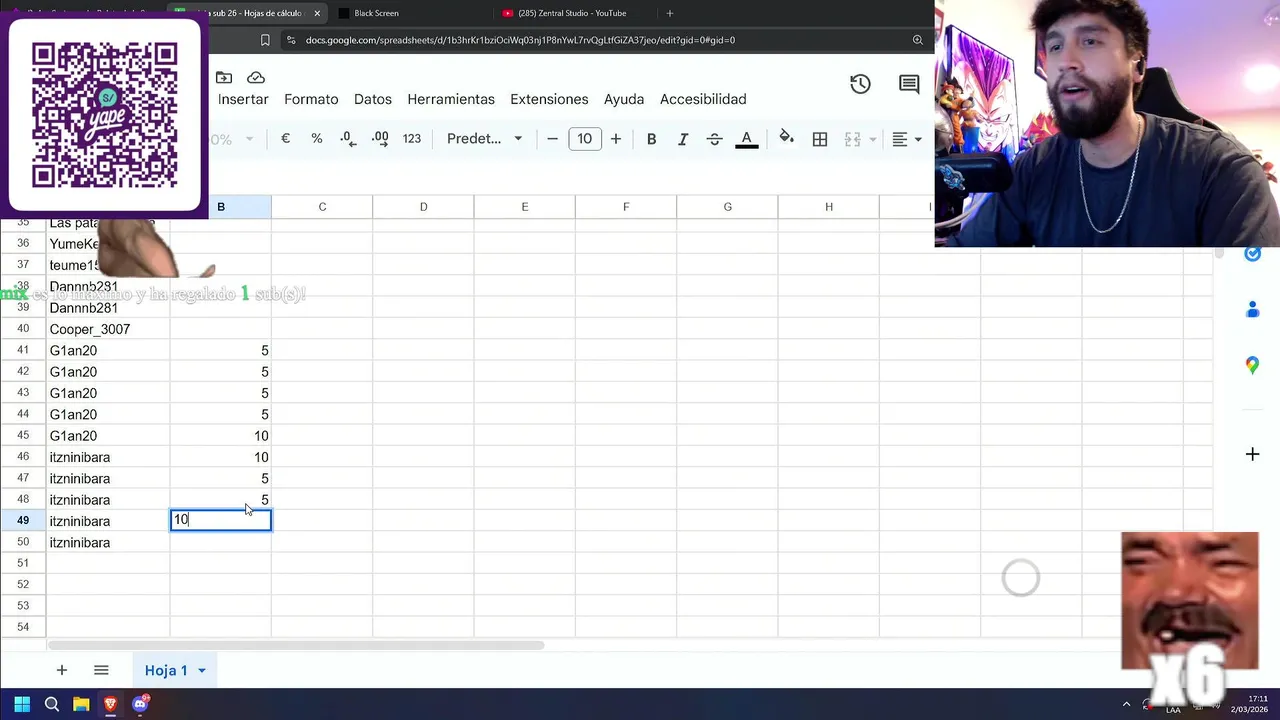Viewport: 1280px width, 720px height.
Task: Open merge cells dropdown arrow
Action: coord(873,139)
